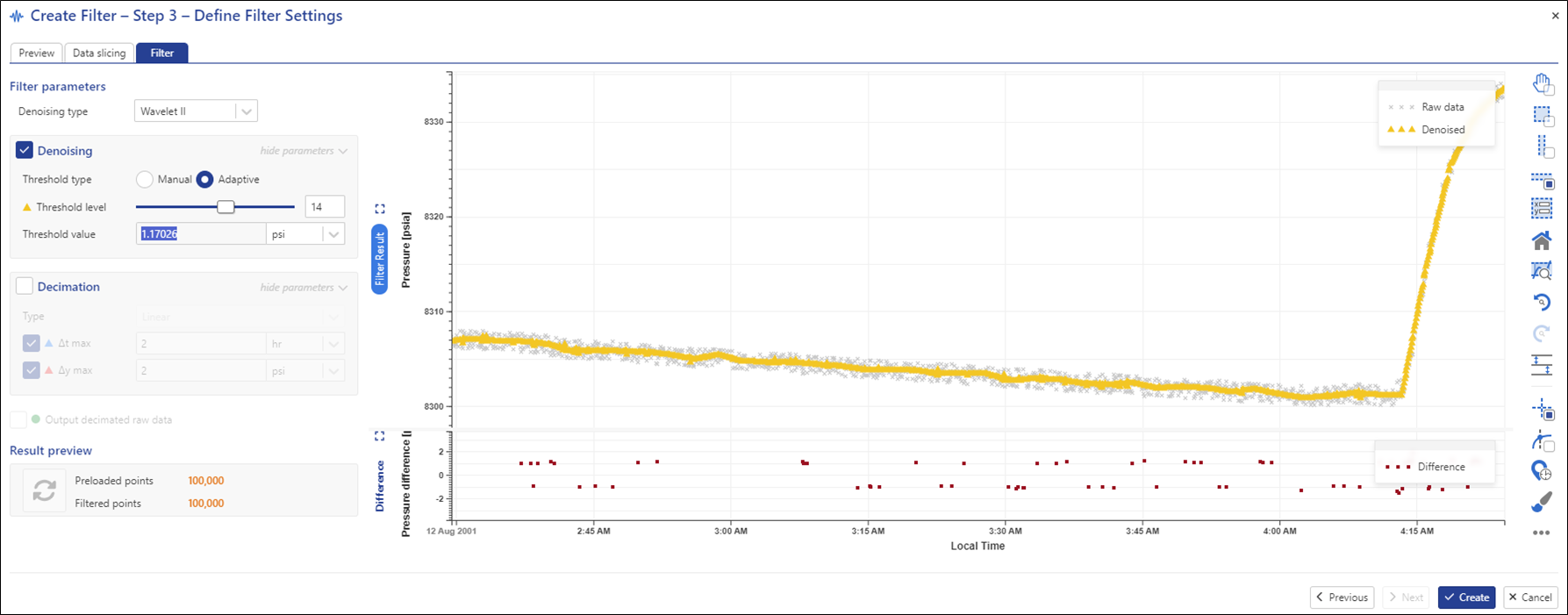Reset plot view with home icon
This screenshot has height=615, width=1568.
coord(1542,240)
